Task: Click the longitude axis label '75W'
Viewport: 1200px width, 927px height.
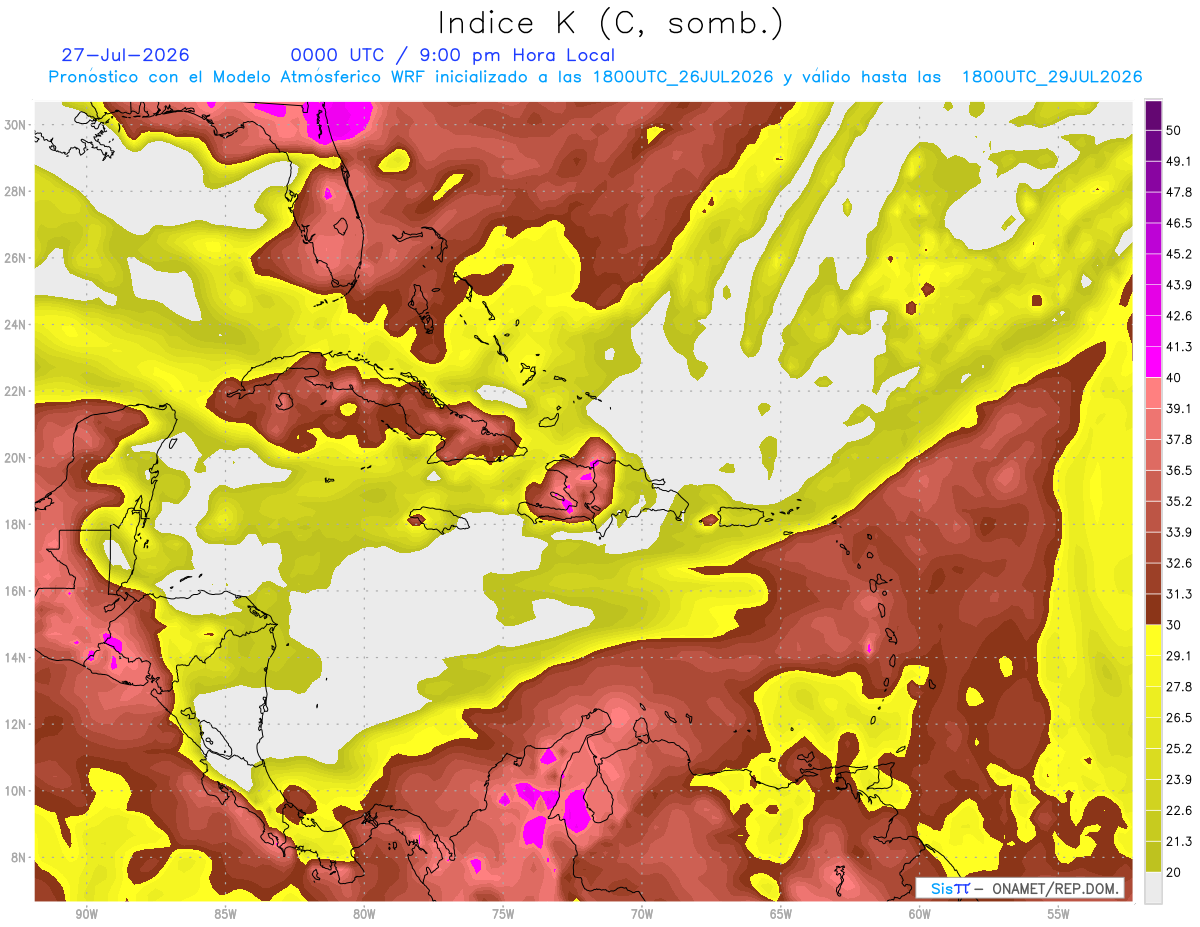Action: click(503, 914)
